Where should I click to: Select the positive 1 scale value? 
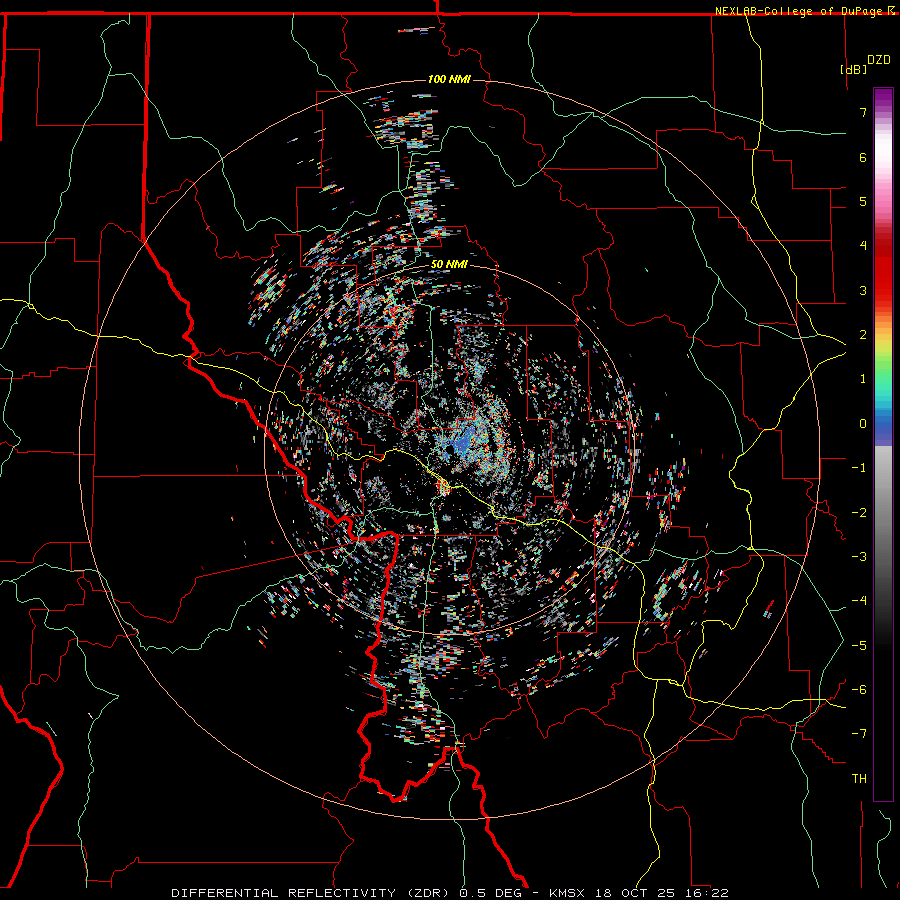tap(863, 379)
